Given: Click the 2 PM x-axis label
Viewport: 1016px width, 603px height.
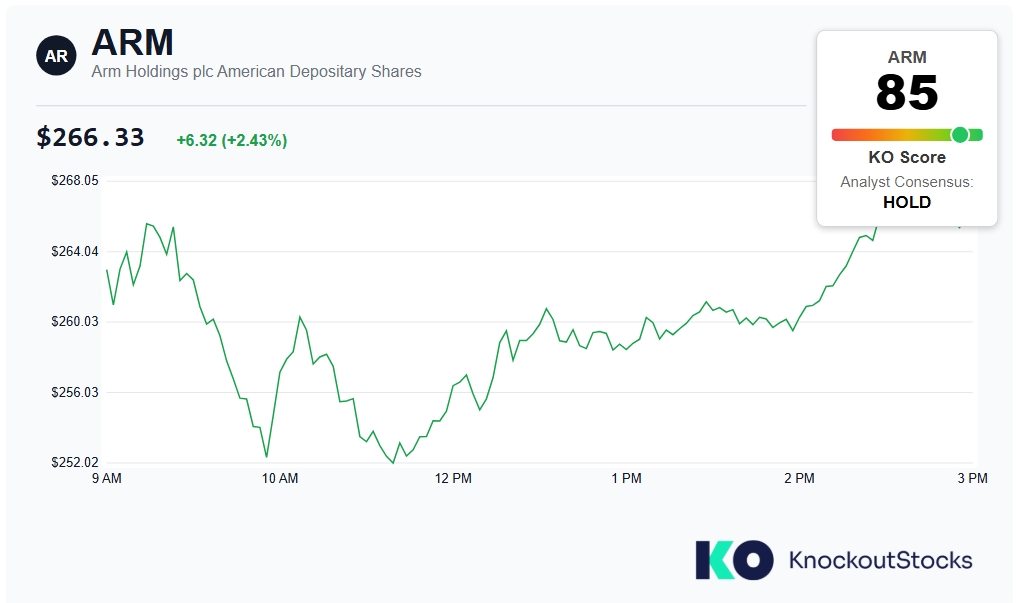Looking at the screenshot, I should click(x=800, y=479).
